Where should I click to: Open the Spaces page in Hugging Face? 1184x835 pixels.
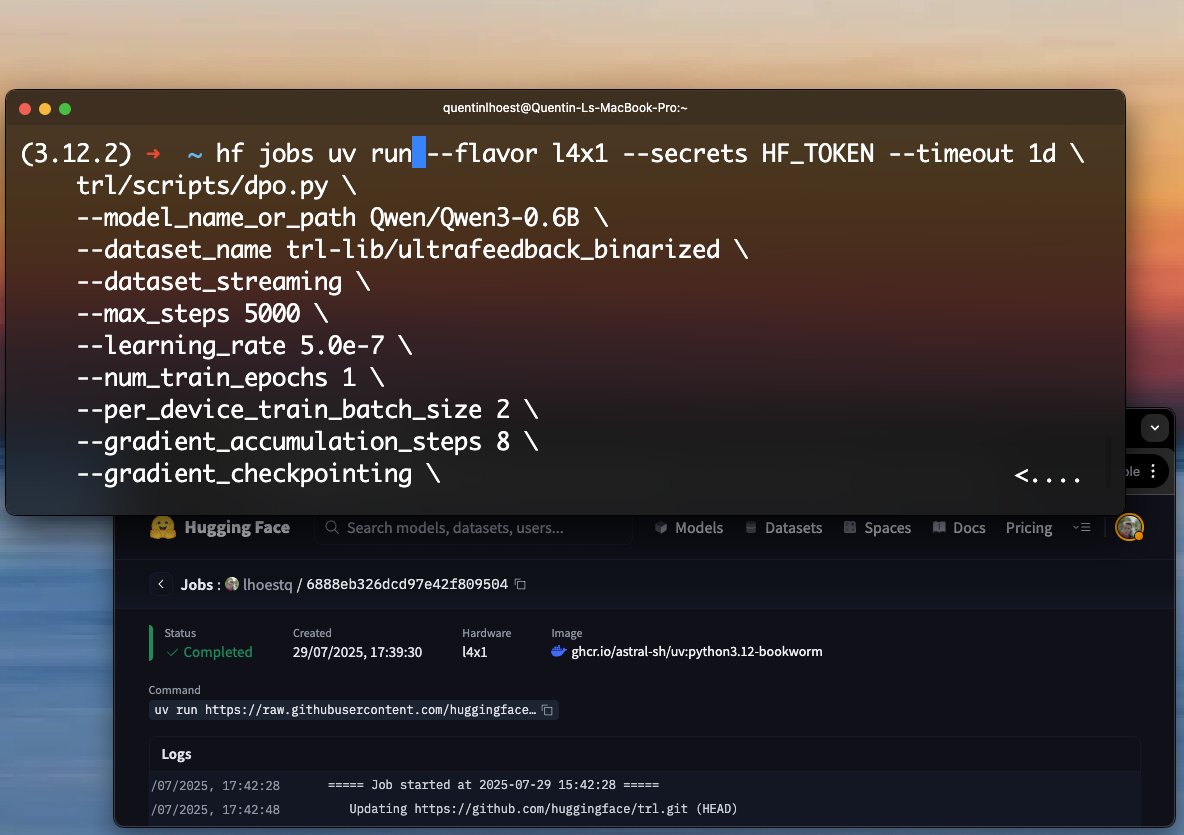click(x=877, y=528)
